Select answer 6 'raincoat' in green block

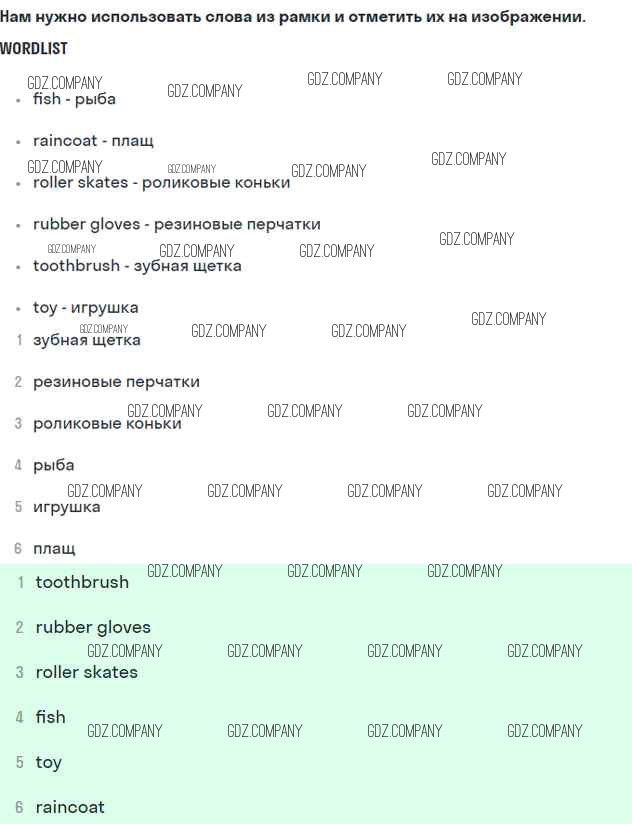tap(70, 807)
